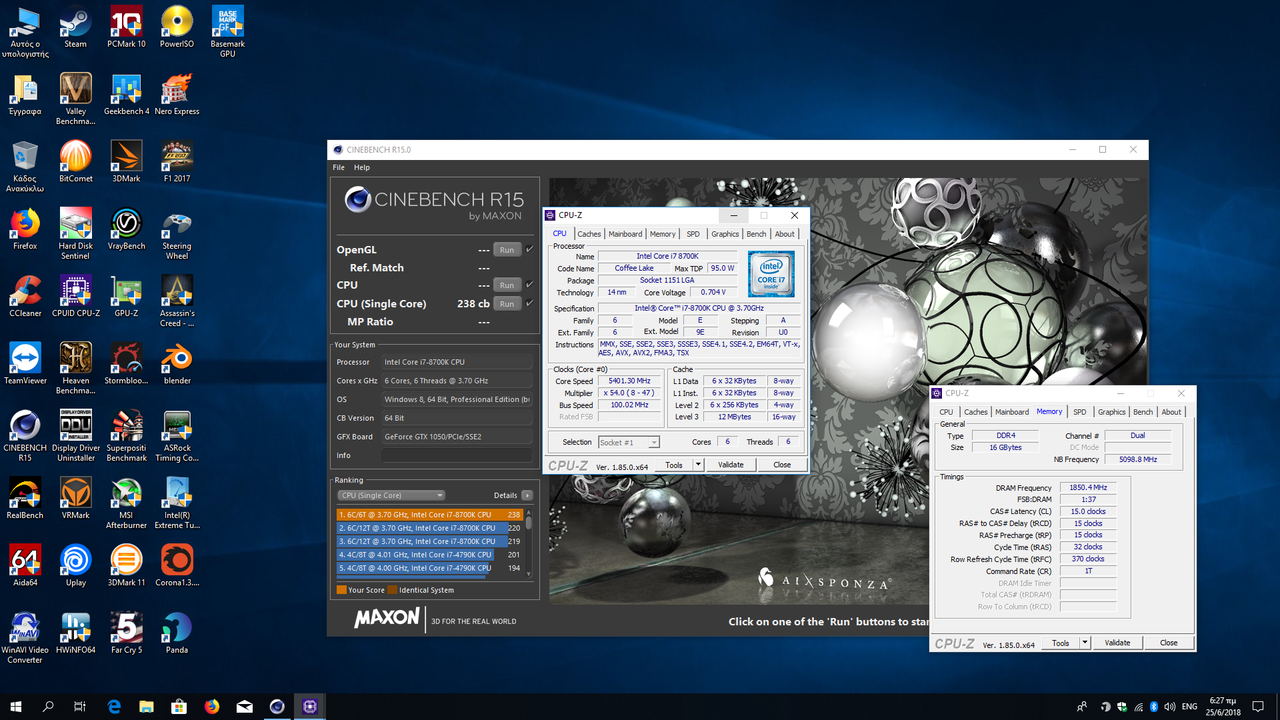Open the Steam desktop shortcut
1280x720 pixels.
(x=75, y=27)
